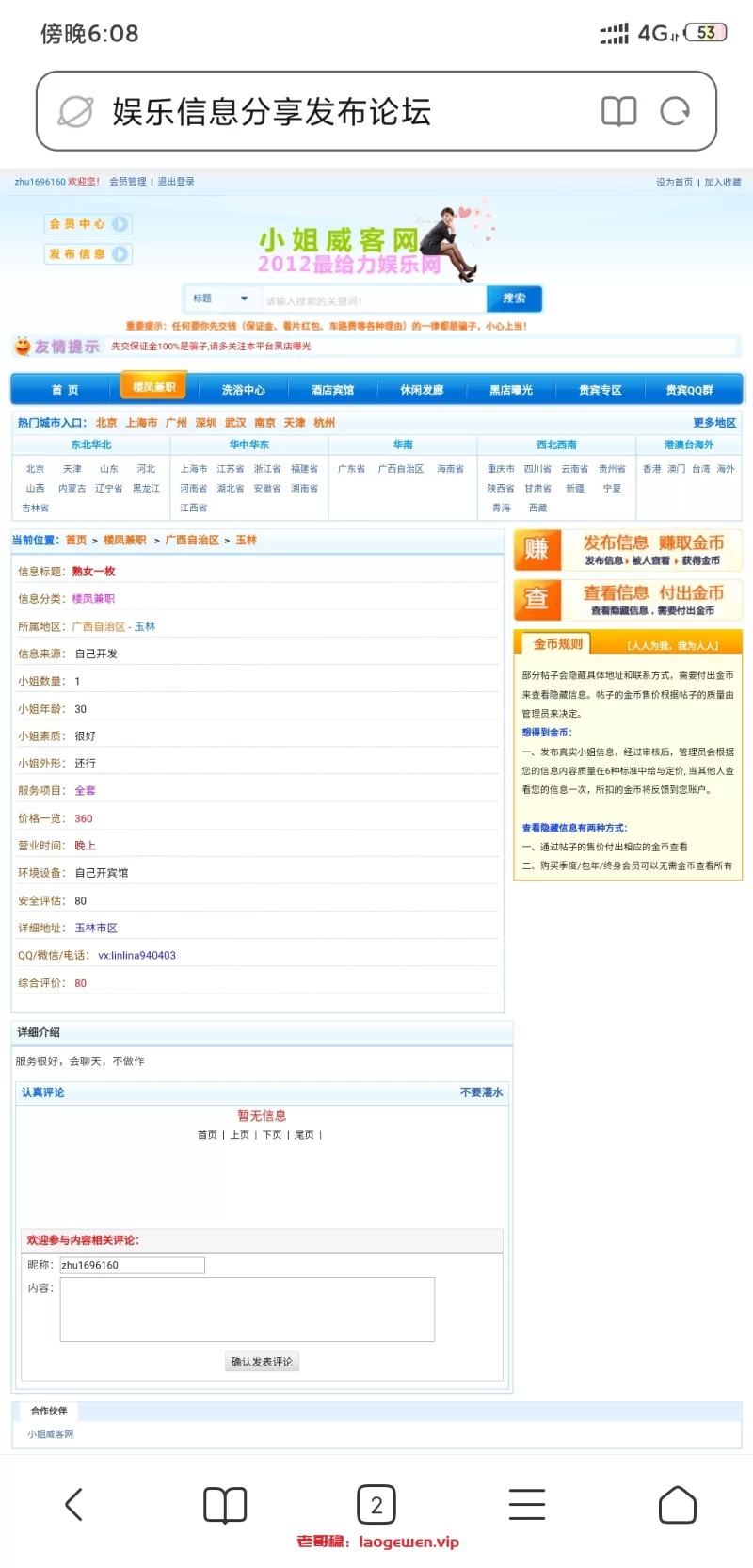Click the 加入收藏 link

click(723, 182)
